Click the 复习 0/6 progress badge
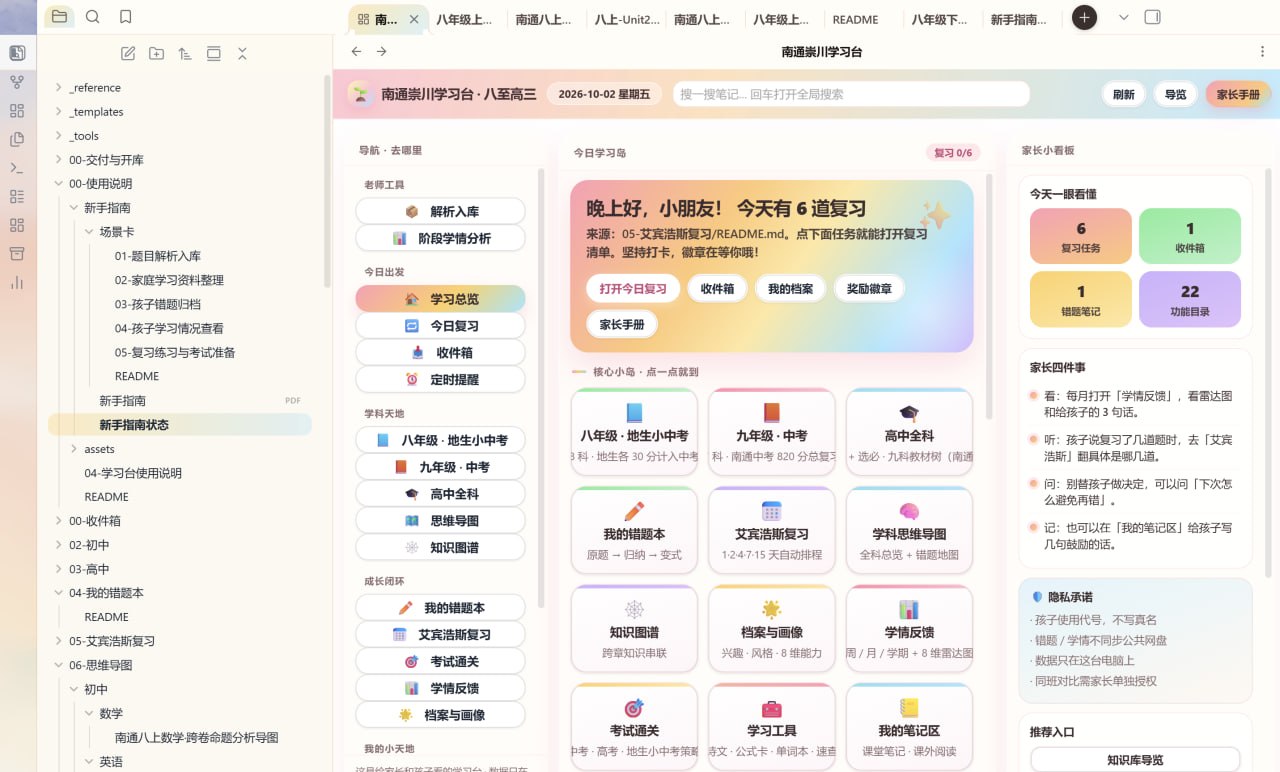The width and height of the screenshot is (1280, 772). pyautogui.click(x=952, y=153)
